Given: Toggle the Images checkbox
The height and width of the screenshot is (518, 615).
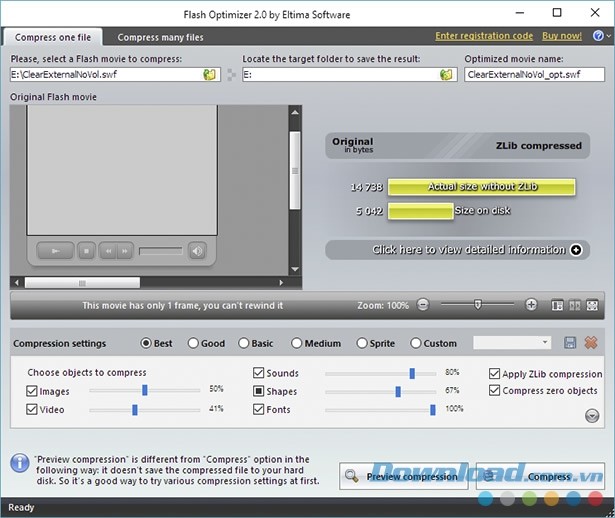Looking at the screenshot, I should (x=32, y=391).
